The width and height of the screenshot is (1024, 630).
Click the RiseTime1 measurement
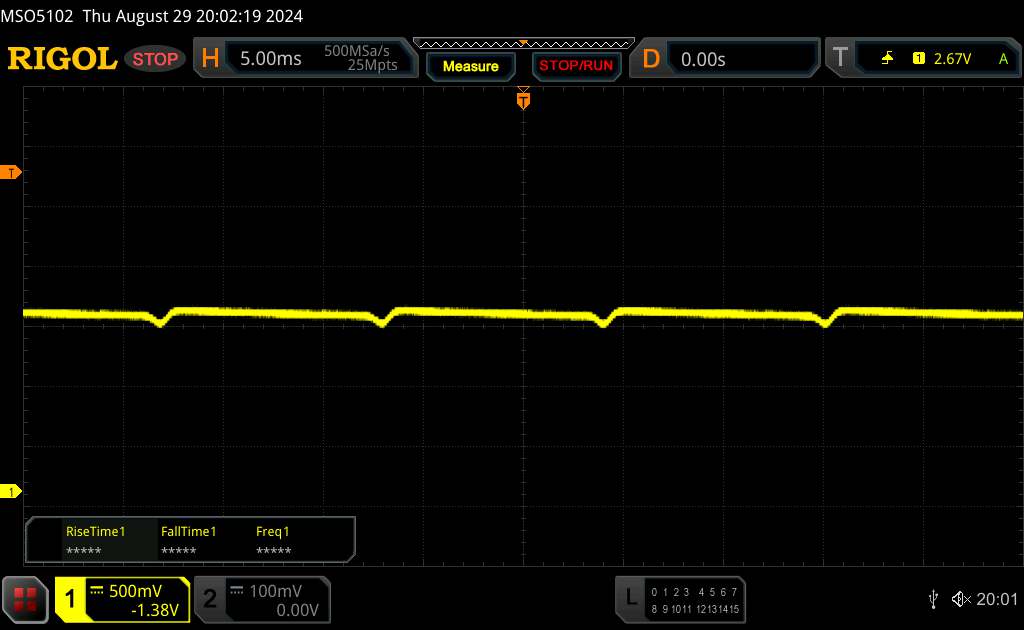coord(95,540)
